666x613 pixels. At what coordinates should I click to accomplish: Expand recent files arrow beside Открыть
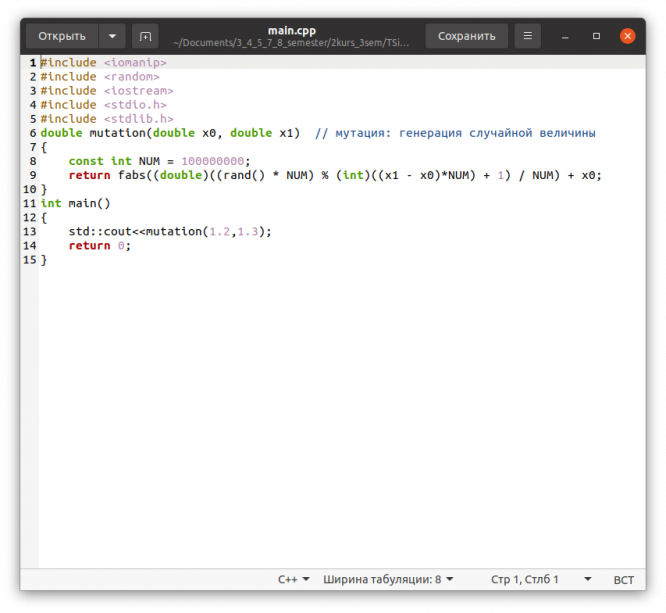112,36
